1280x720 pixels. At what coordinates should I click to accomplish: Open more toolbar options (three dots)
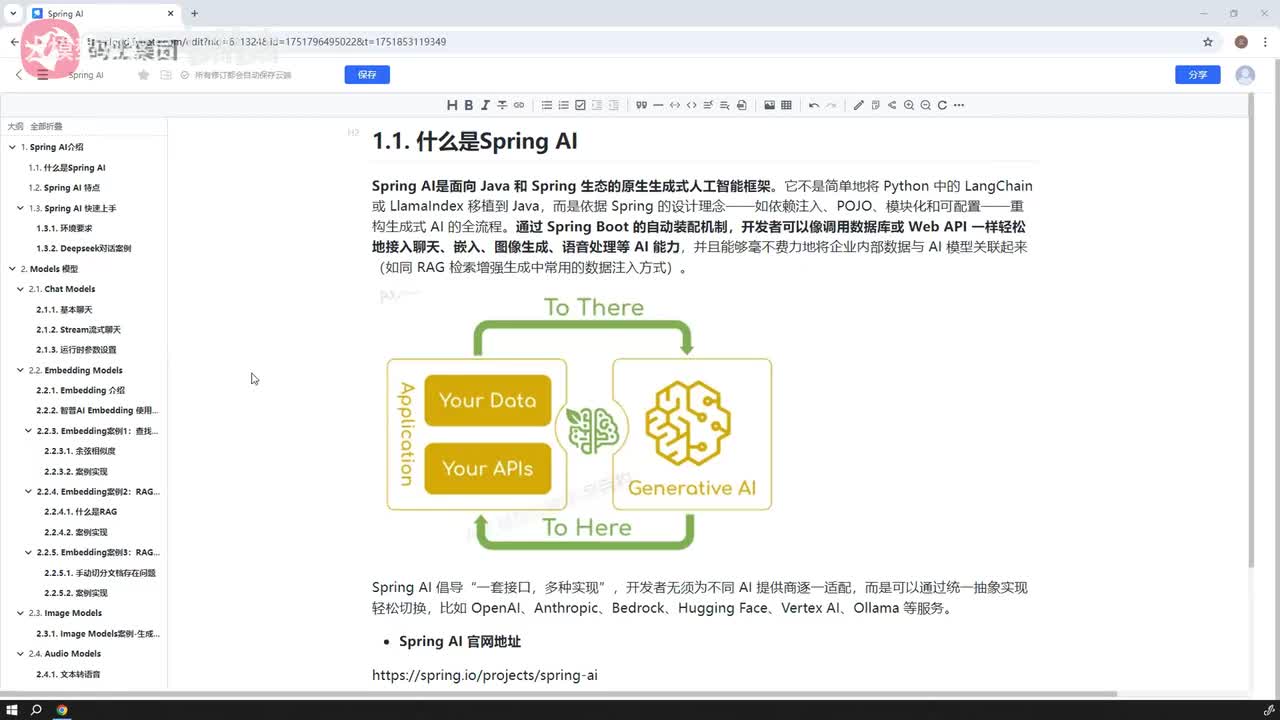click(x=959, y=105)
